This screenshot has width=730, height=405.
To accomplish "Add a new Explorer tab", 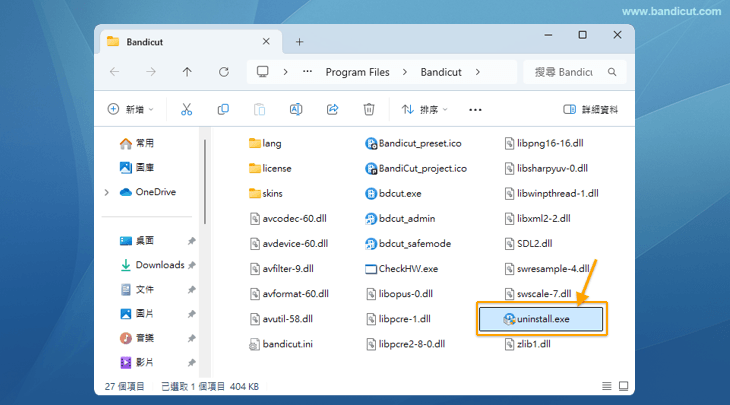I will (x=299, y=42).
